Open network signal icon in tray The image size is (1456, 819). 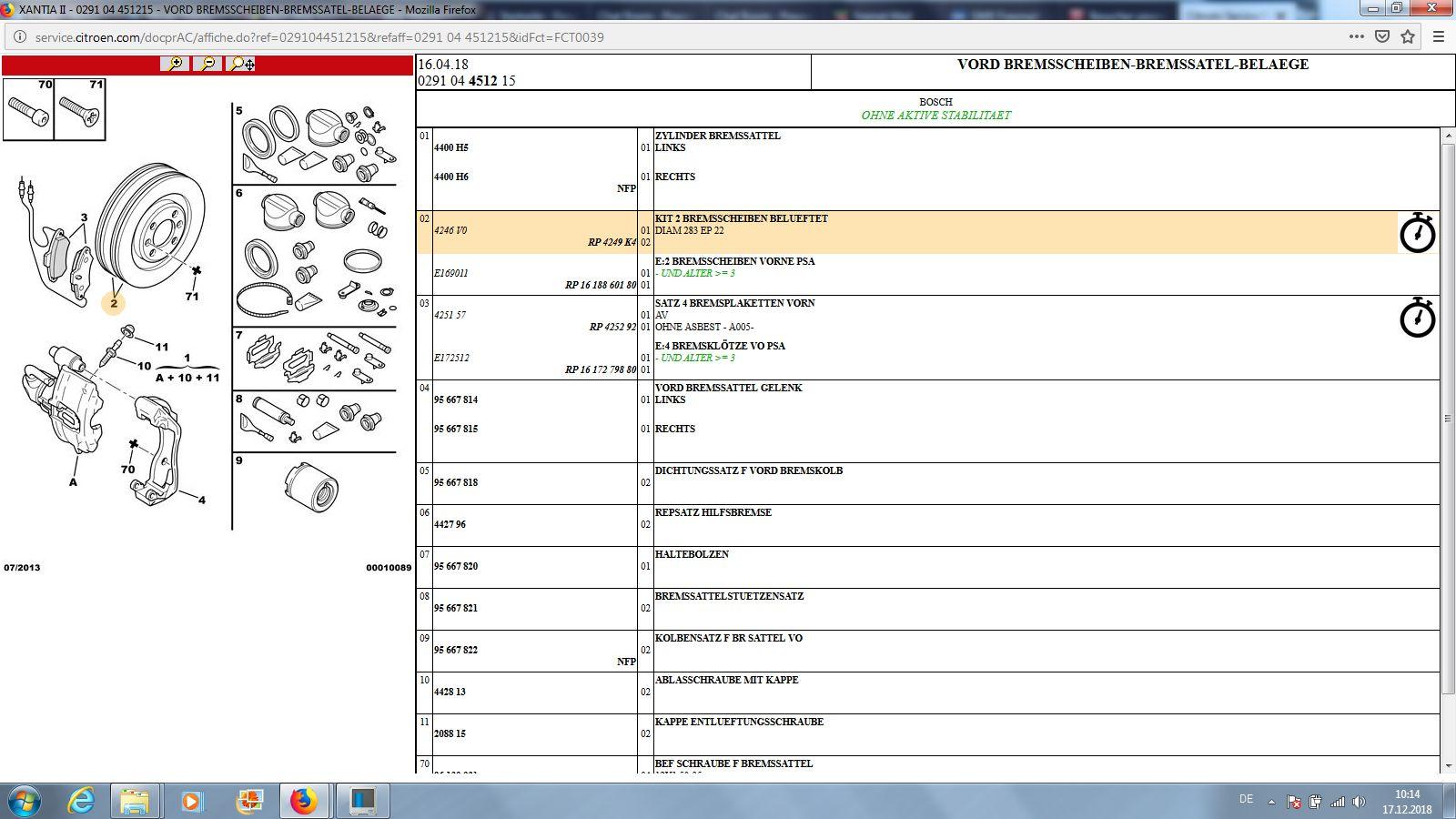(x=1337, y=802)
